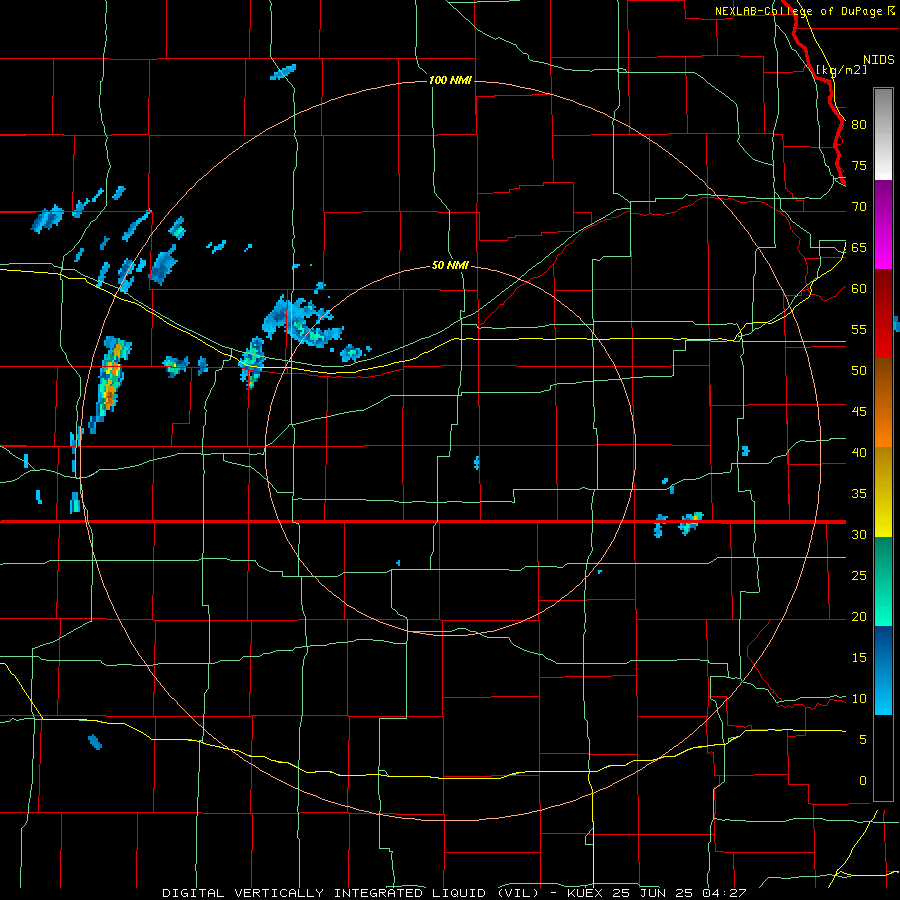The width and height of the screenshot is (900, 900).
Task: Click the 0 tick label on the scale
Action: 863,781
